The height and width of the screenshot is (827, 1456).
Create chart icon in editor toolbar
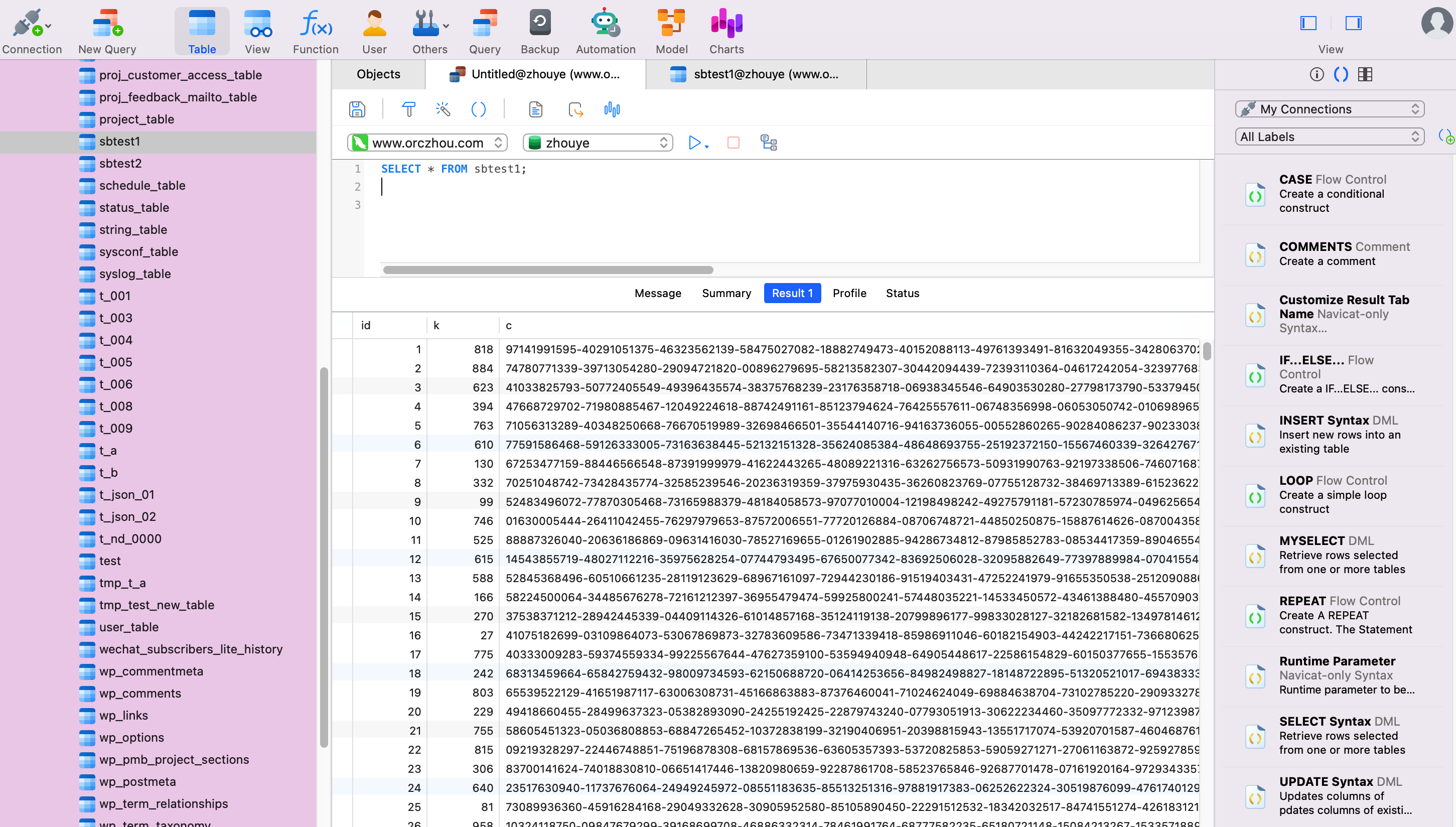tap(612, 109)
